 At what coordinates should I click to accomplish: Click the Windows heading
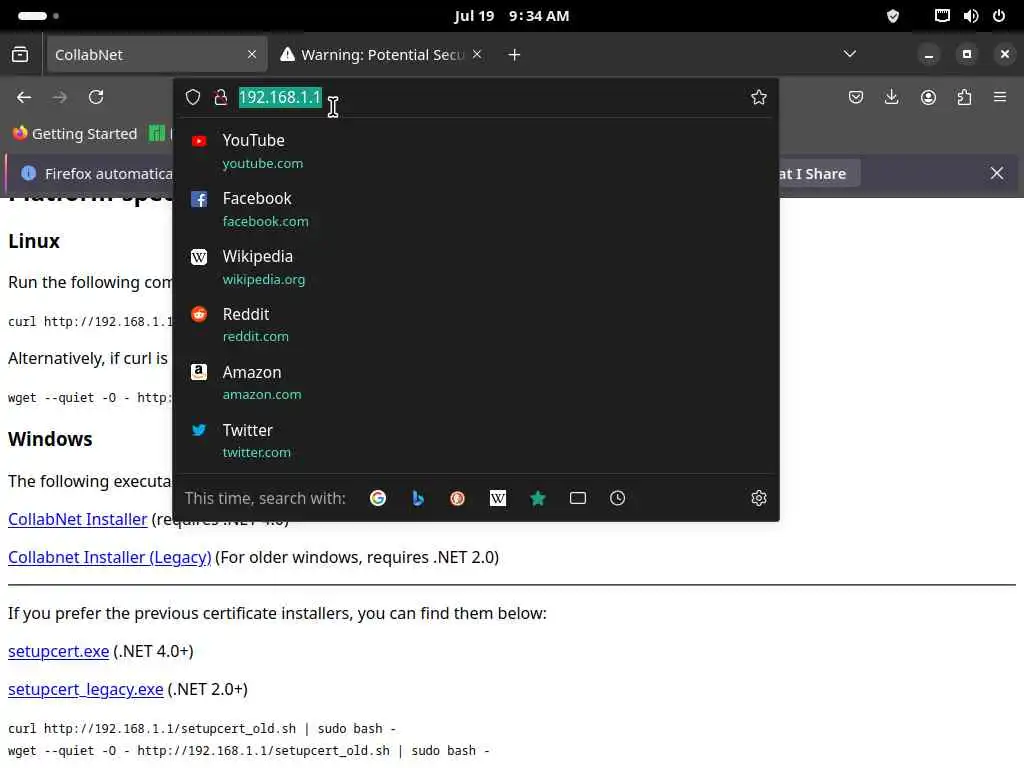50,439
